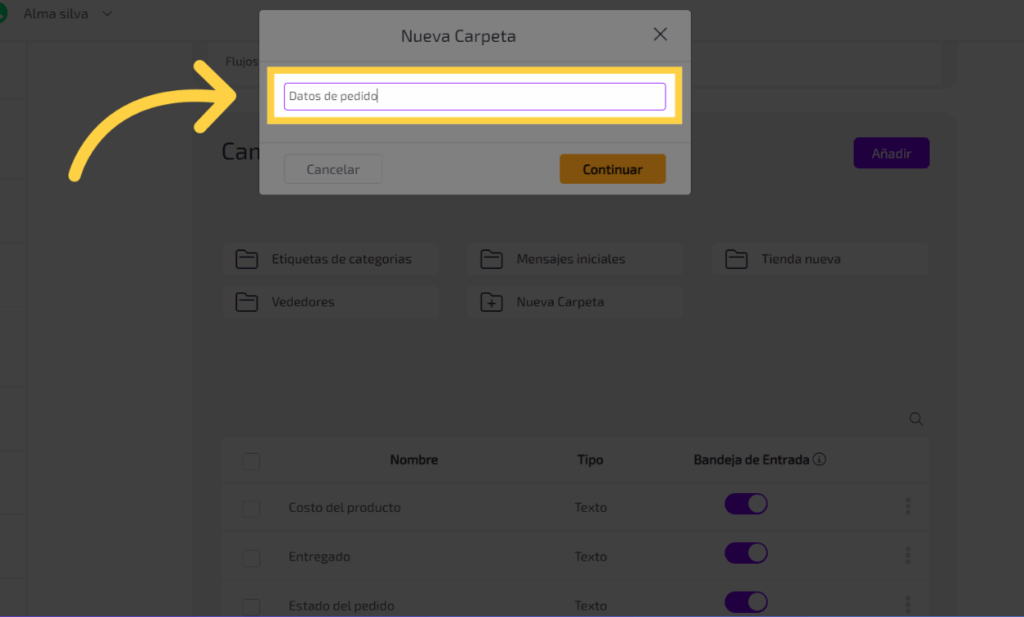This screenshot has width=1024, height=617.
Task: Close the Nueva Carpeta dialog
Action: pyautogui.click(x=660, y=35)
